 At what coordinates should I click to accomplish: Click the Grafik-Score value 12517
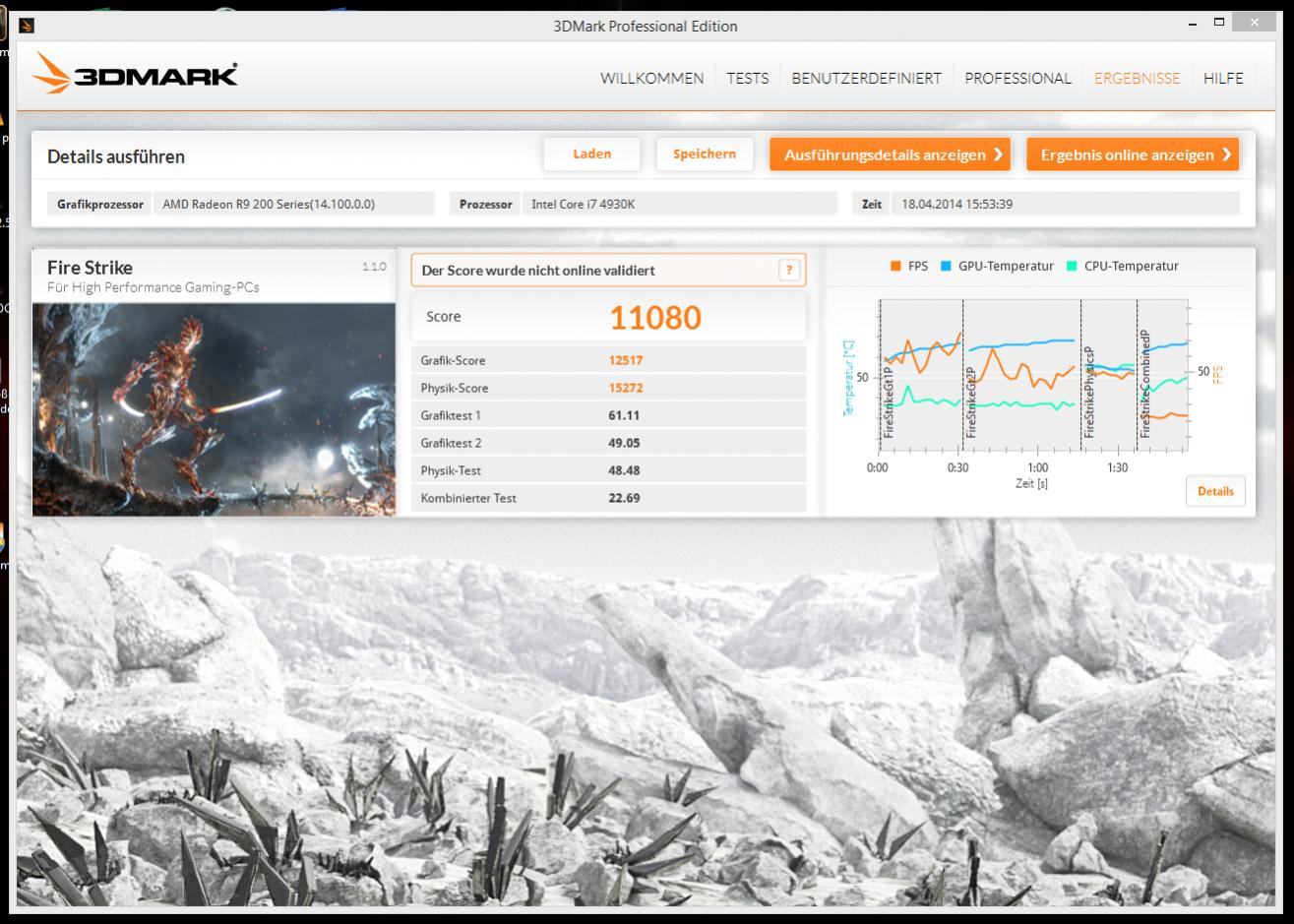click(625, 360)
